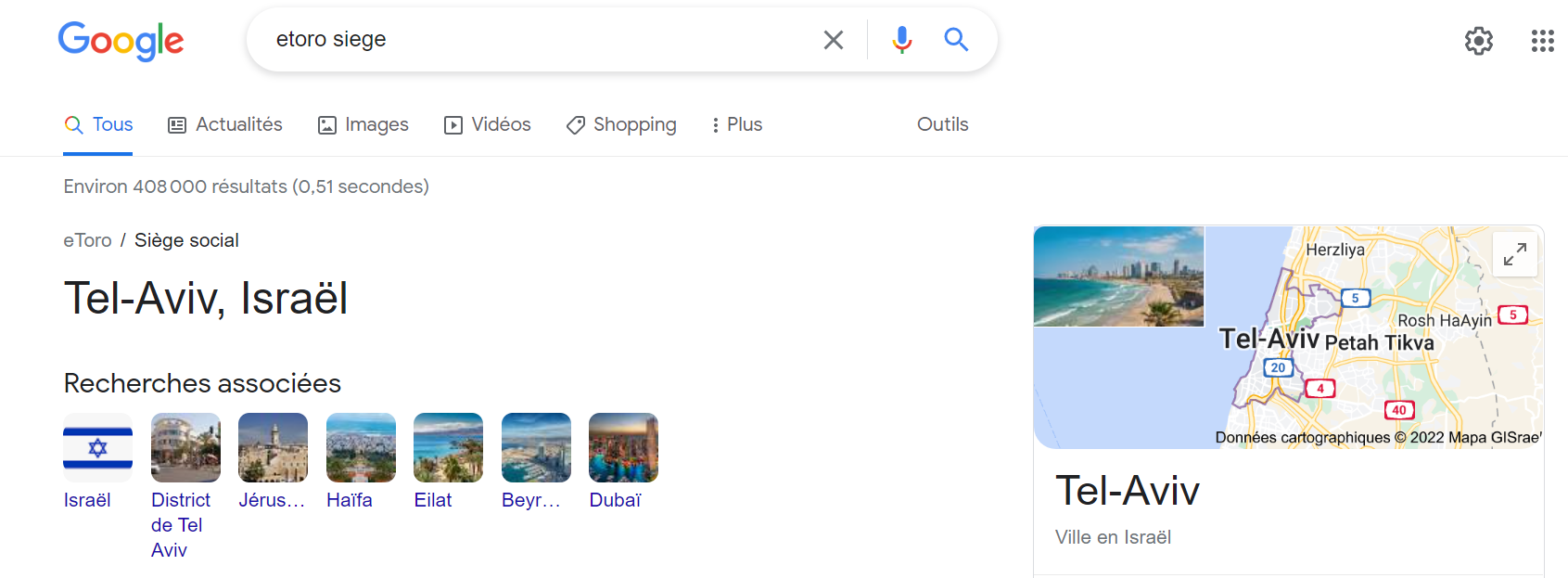
Task: Click the blue magnifier search icon
Action: 956,40
